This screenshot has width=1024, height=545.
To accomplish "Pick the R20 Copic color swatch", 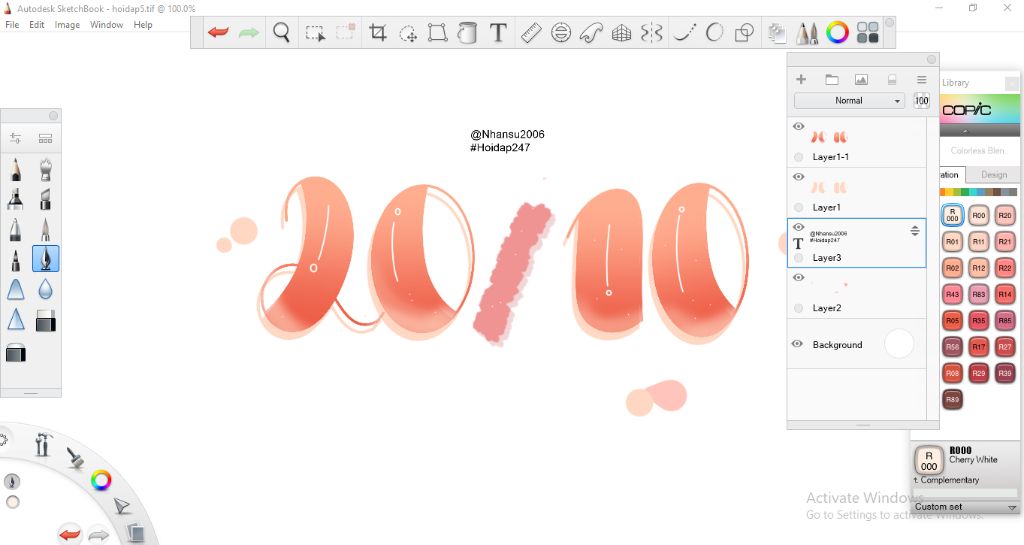I will coord(1004,215).
